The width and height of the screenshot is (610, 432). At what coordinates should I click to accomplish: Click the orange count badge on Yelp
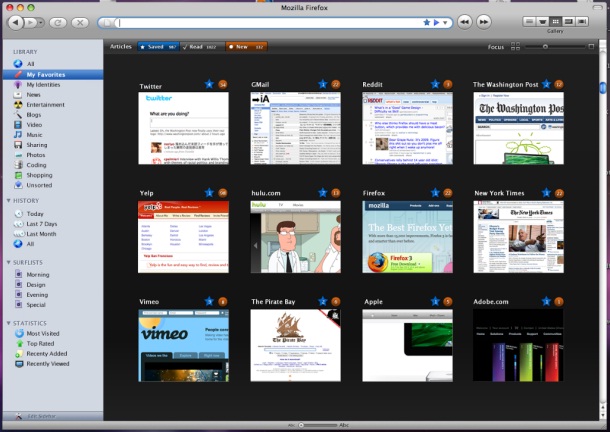(223, 193)
